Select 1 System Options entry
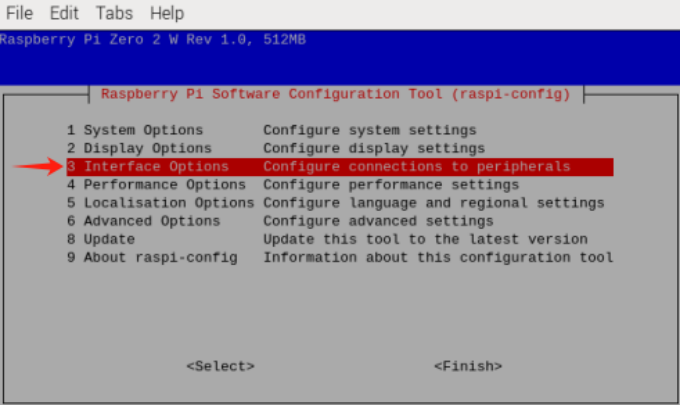The width and height of the screenshot is (681, 405). 135,130
